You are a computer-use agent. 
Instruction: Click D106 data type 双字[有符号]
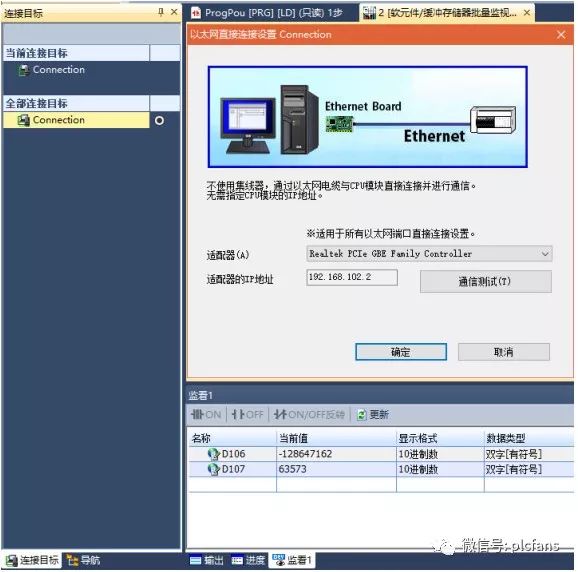(513, 454)
